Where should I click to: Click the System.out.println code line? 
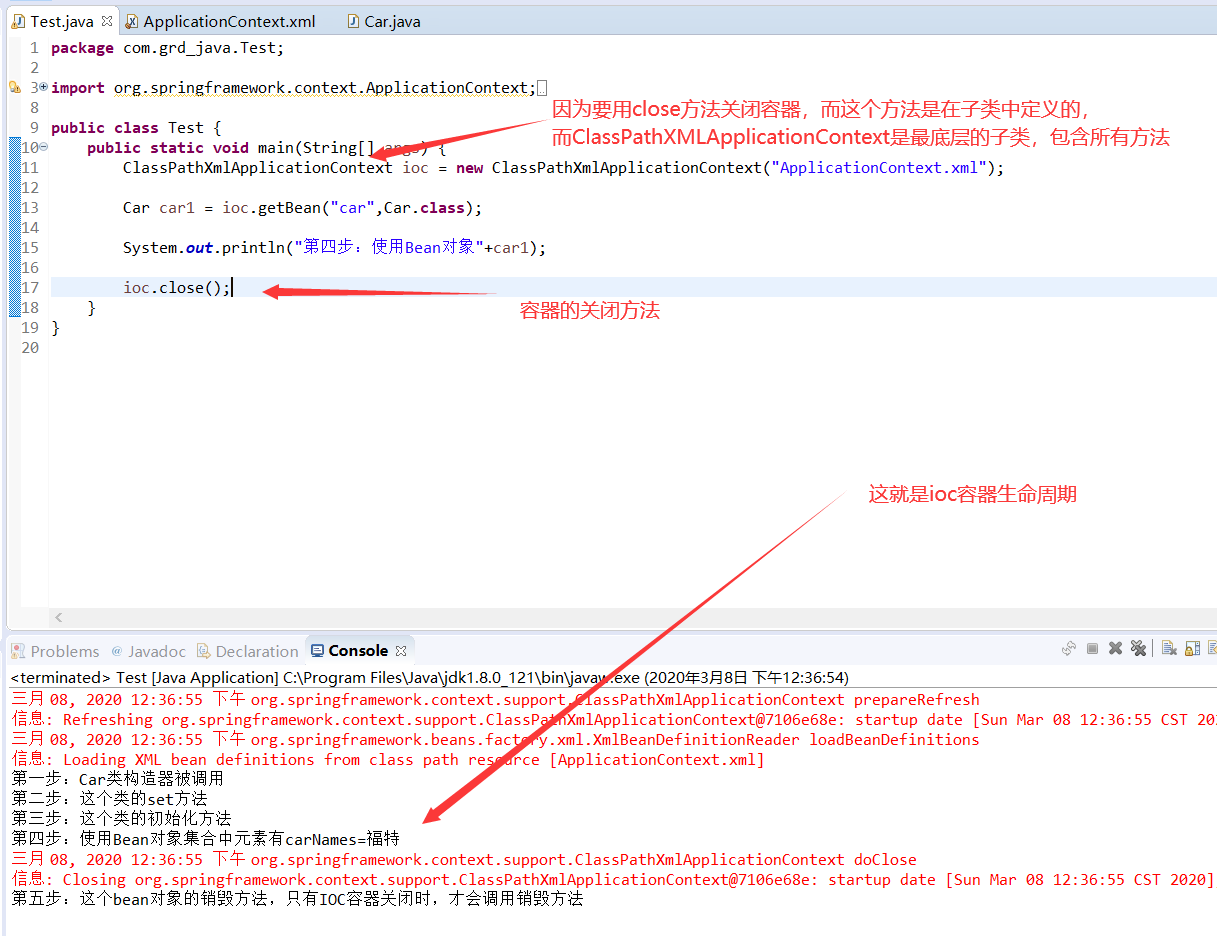pos(335,248)
